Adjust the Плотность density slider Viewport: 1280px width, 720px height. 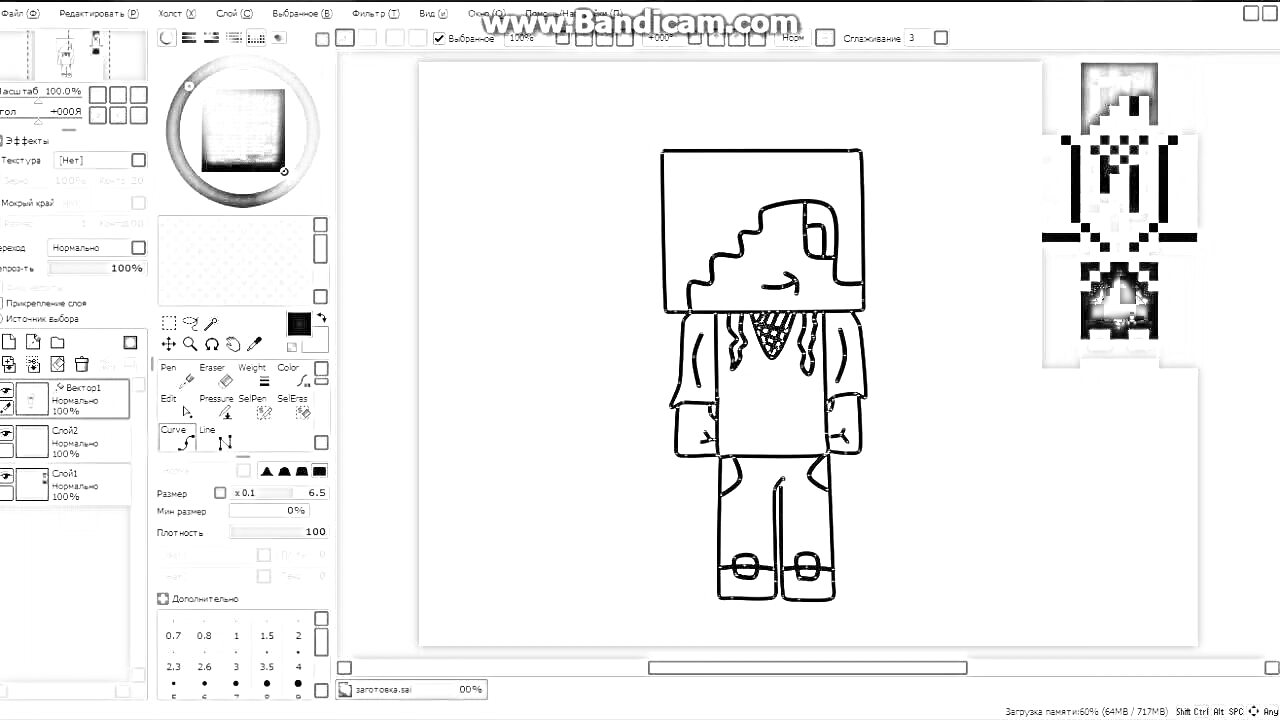[x=279, y=532]
